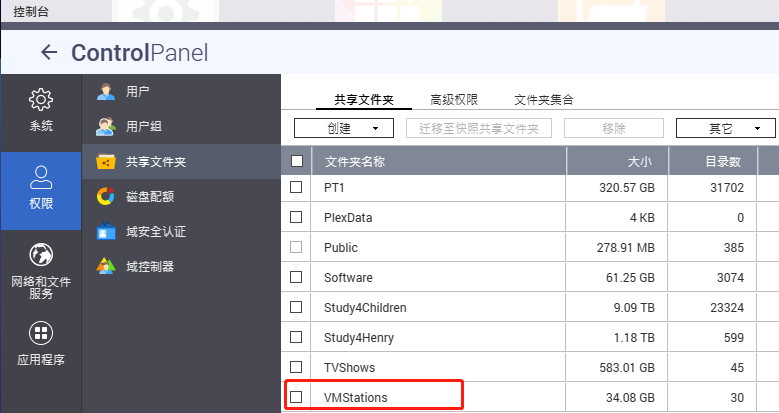Select the PT1 folder name

point(334,188)
